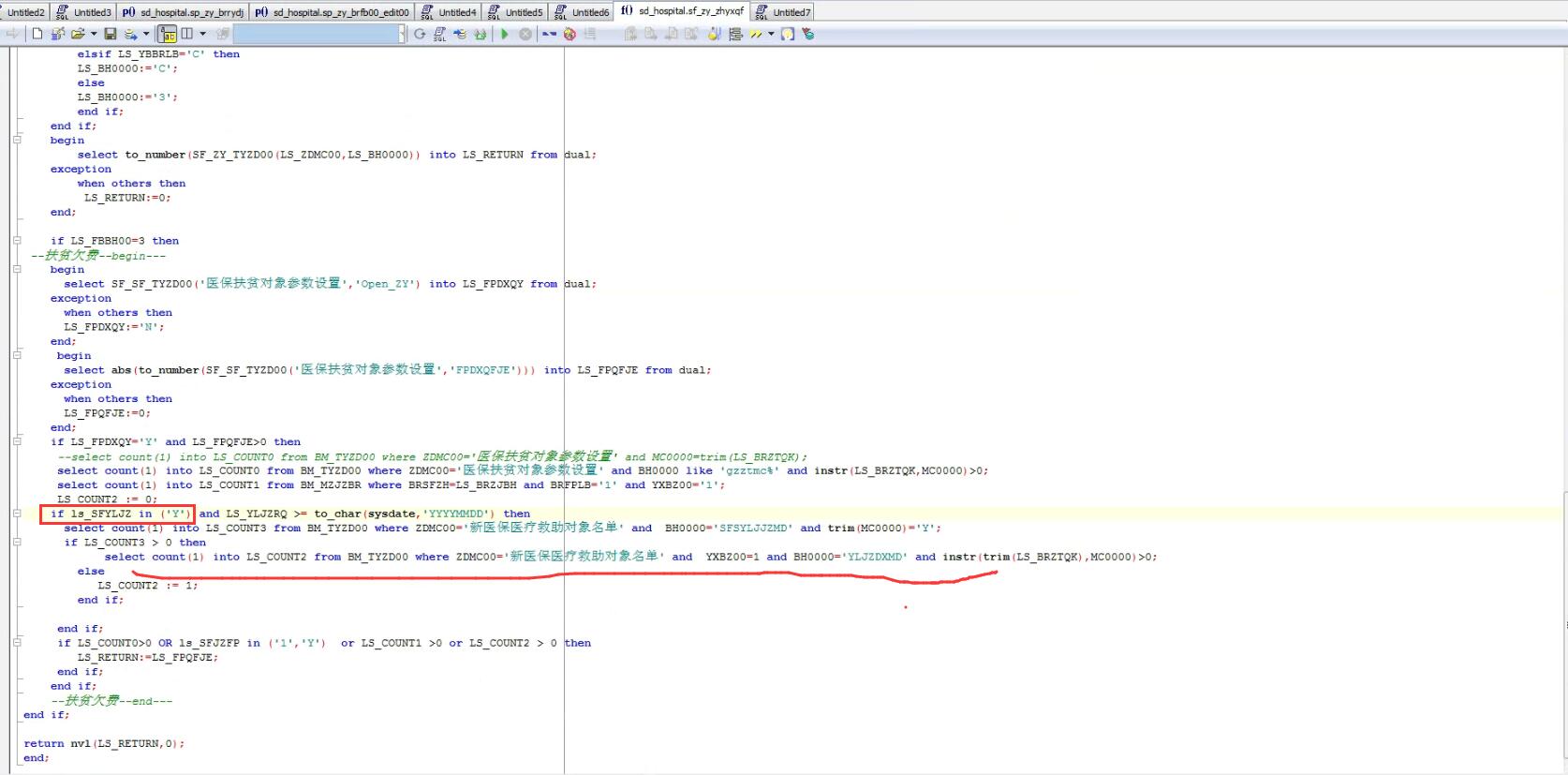Click the string 'Open_ZY' in the code
Image resolution: width=1568 pixels, height=775 pixels.
point(388,284)
